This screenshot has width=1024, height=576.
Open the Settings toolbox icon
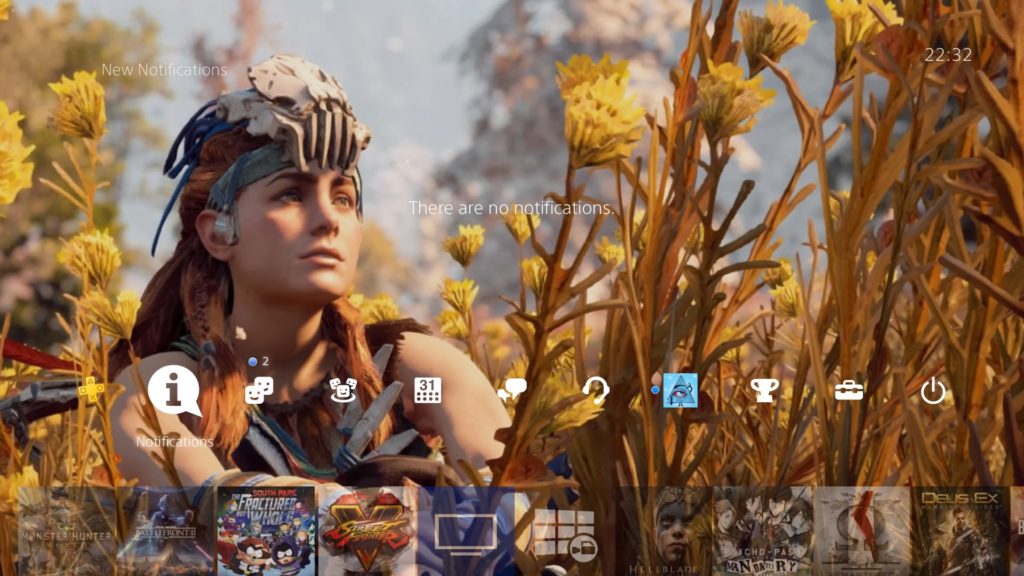pyautogui.click(x=849, y=391)
